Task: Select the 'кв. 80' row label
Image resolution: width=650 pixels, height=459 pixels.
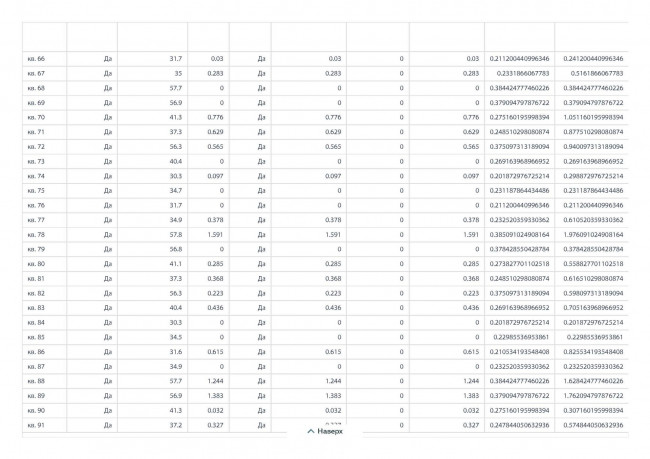Action: (x=36, y=264)
